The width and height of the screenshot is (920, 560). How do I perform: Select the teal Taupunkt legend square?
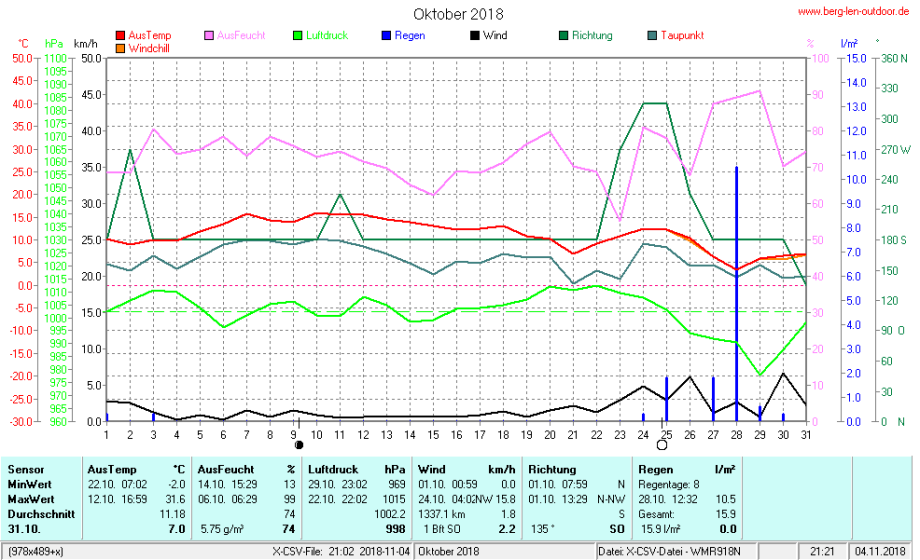point(652,36)
